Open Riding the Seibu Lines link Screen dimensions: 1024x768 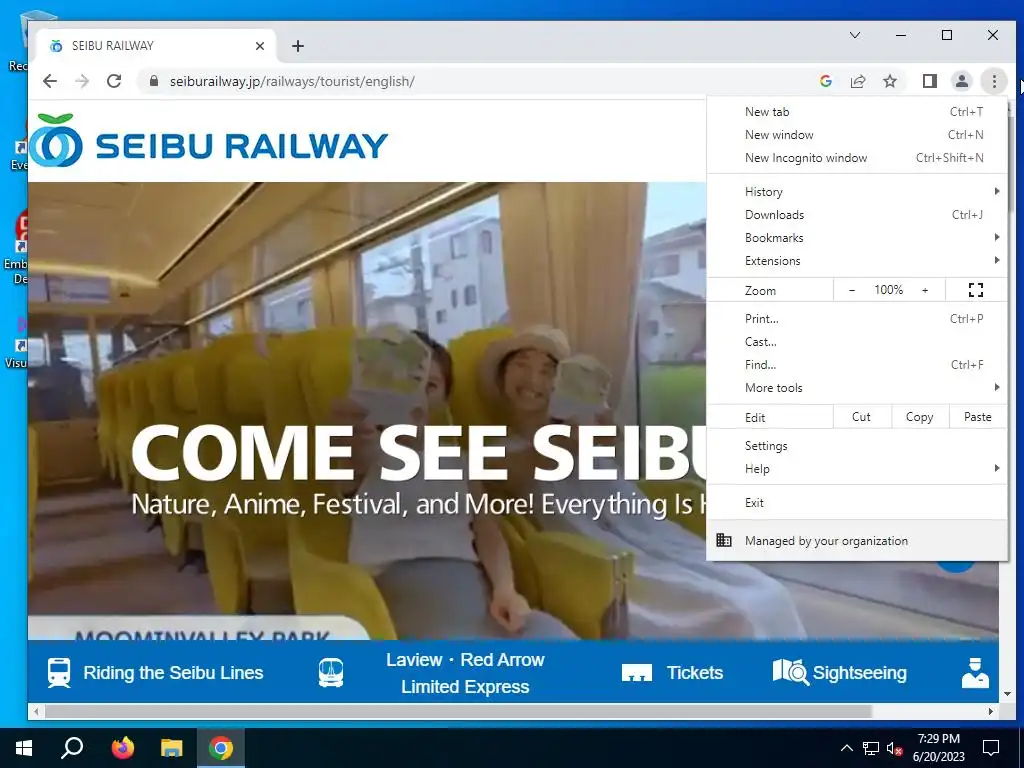[x=173, y=673]
